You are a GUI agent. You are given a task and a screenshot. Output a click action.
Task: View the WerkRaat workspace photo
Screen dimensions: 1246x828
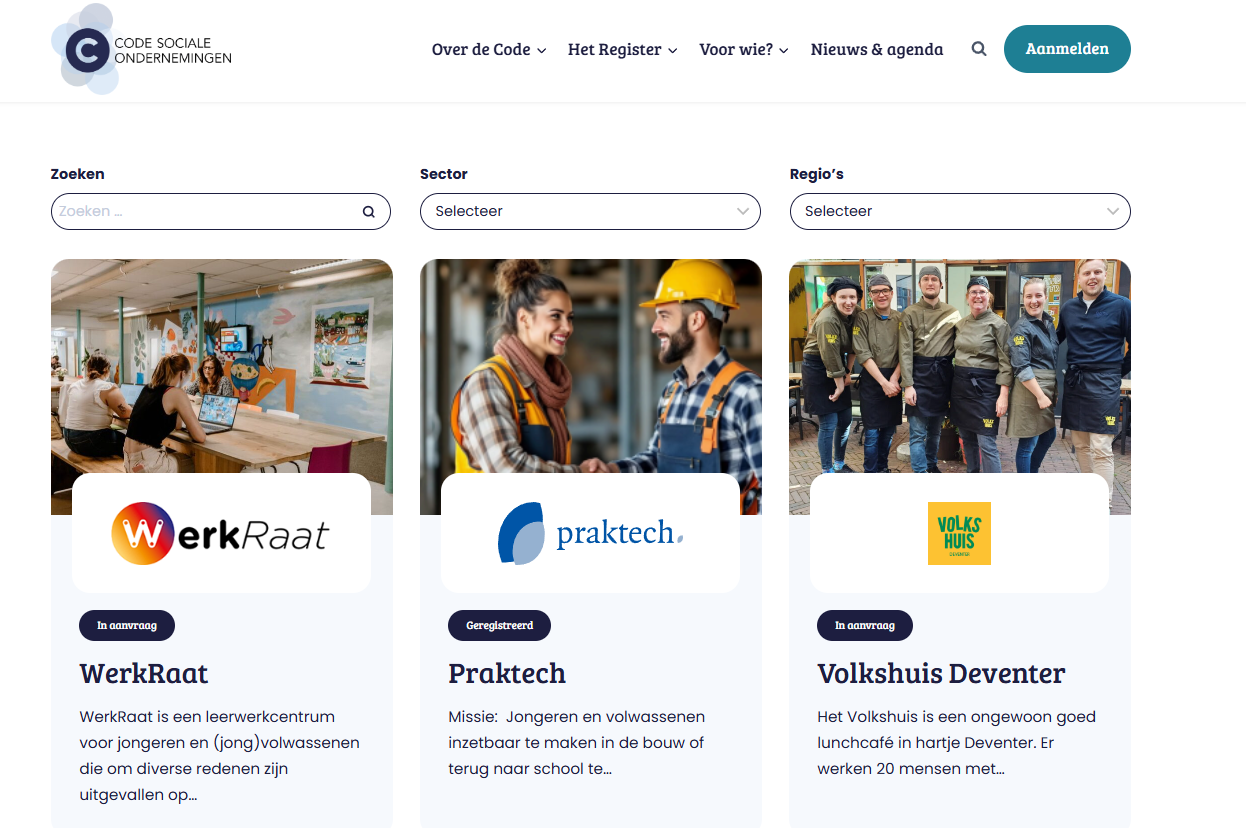pyautogui.click(x=222, y=366)
